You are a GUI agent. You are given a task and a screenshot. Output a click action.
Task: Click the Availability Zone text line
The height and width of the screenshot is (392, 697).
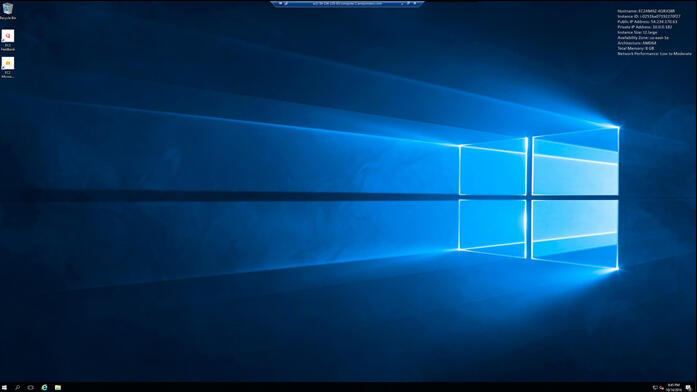coord(643,38)
